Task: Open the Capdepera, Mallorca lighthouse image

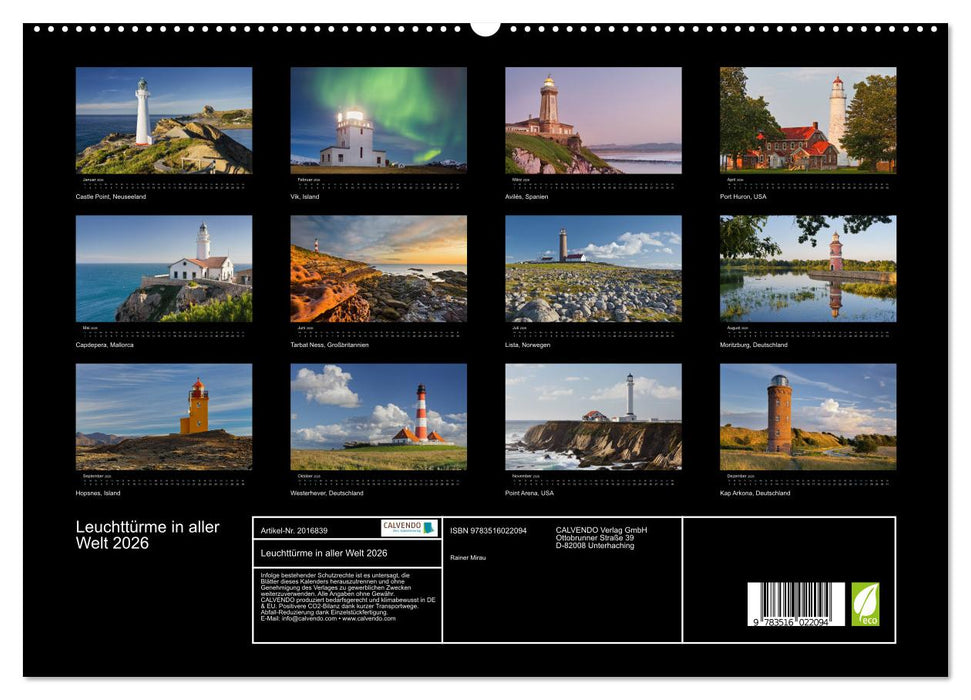Action: click(x=164, y=268)
